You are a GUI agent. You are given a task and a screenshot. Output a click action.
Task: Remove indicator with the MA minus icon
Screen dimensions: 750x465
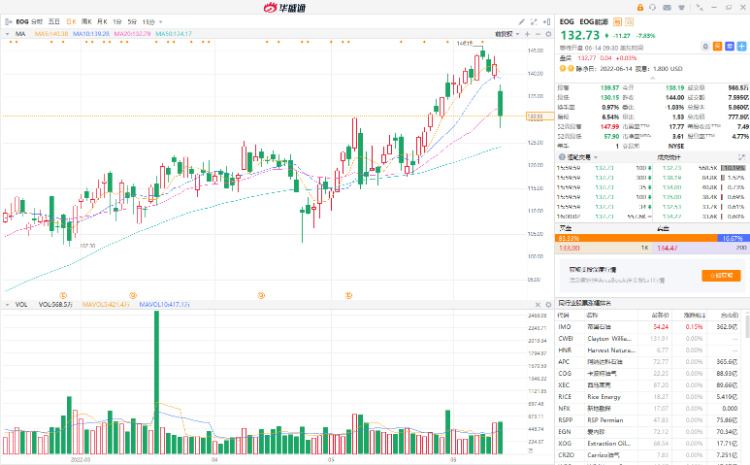pos(538,34)
